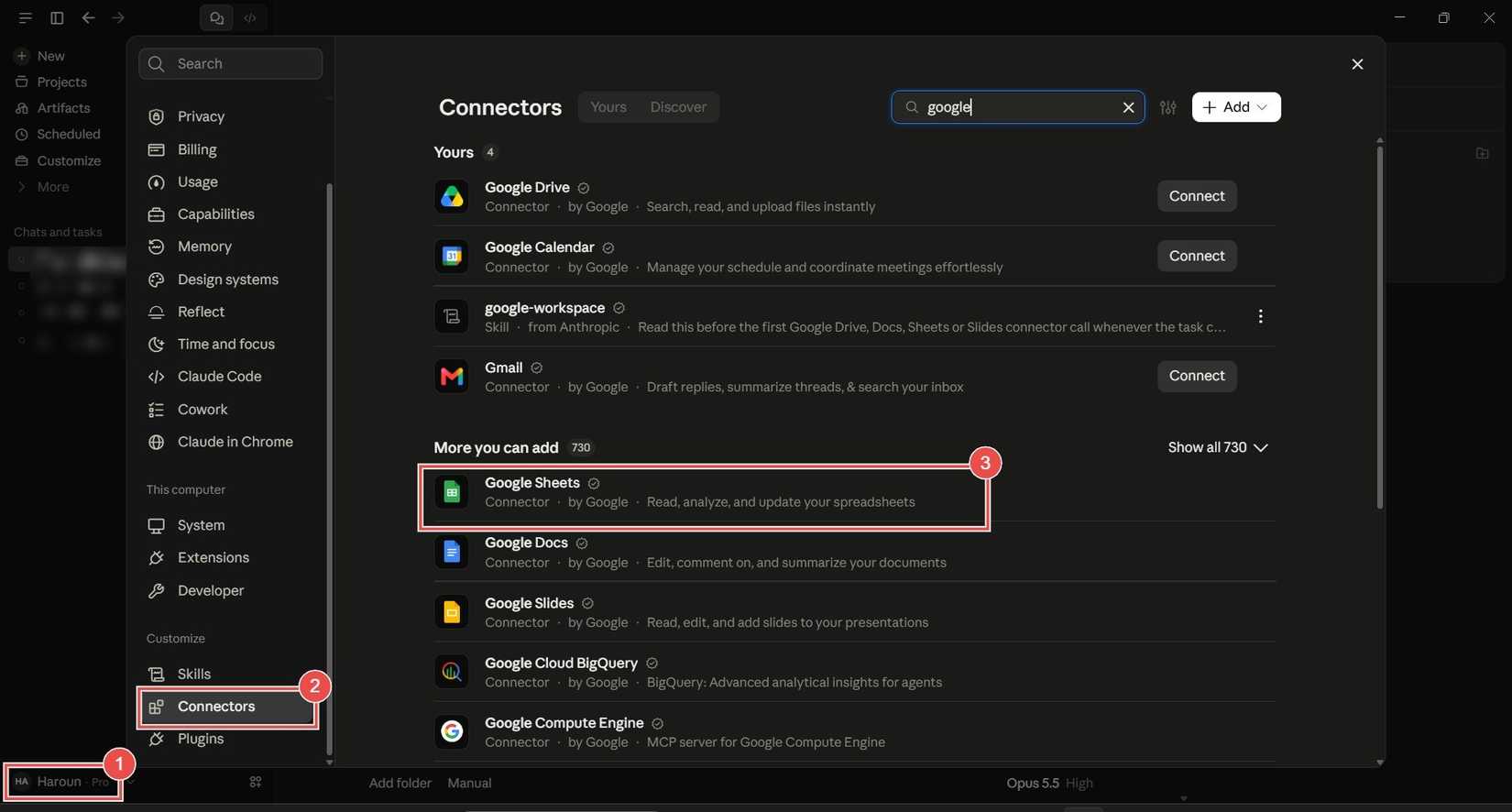The width and height of the screenshot is (1512, 812).
Task: Click the connectors list scrollbar
Action: click(1379, 327)
